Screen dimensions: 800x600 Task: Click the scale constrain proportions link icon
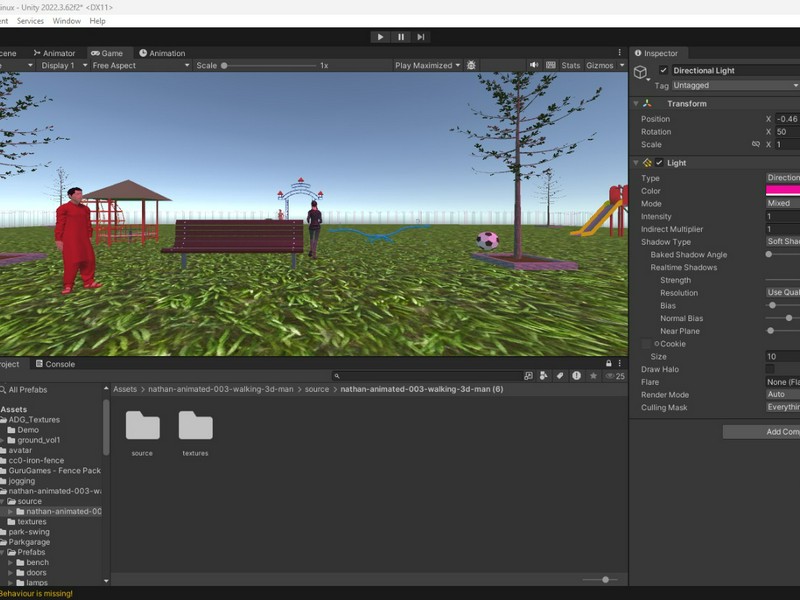click(x=755, y=144)
